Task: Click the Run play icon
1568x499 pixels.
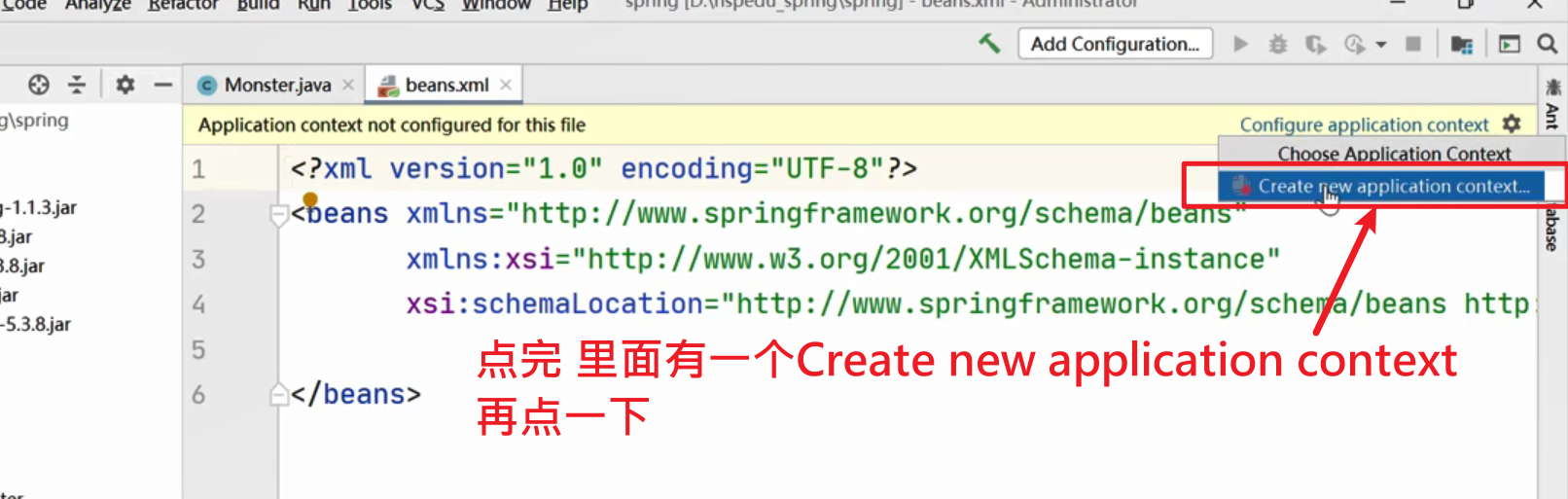Action: [x=1240, y=44]
